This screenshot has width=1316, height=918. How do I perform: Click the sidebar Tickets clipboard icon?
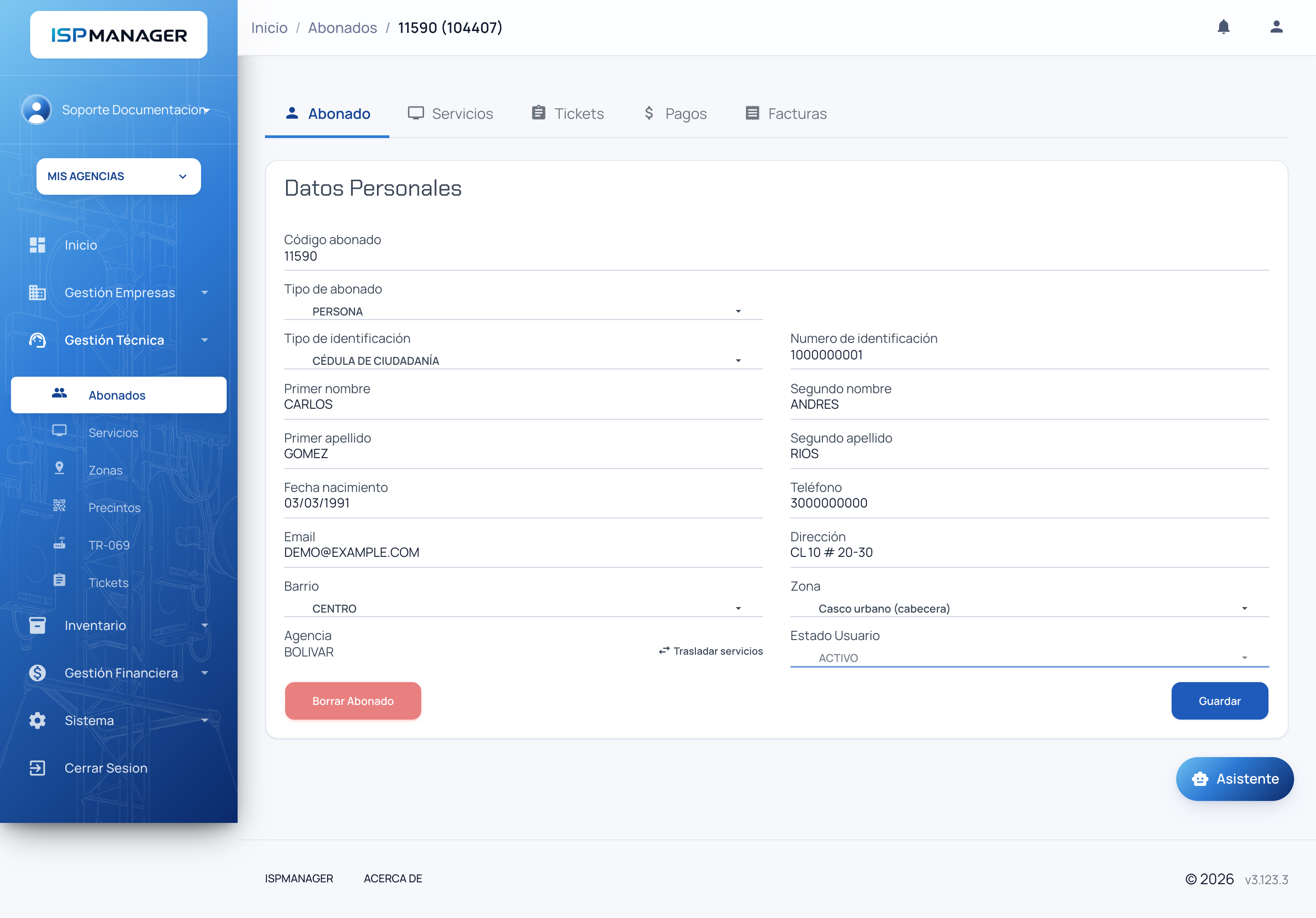59,581
